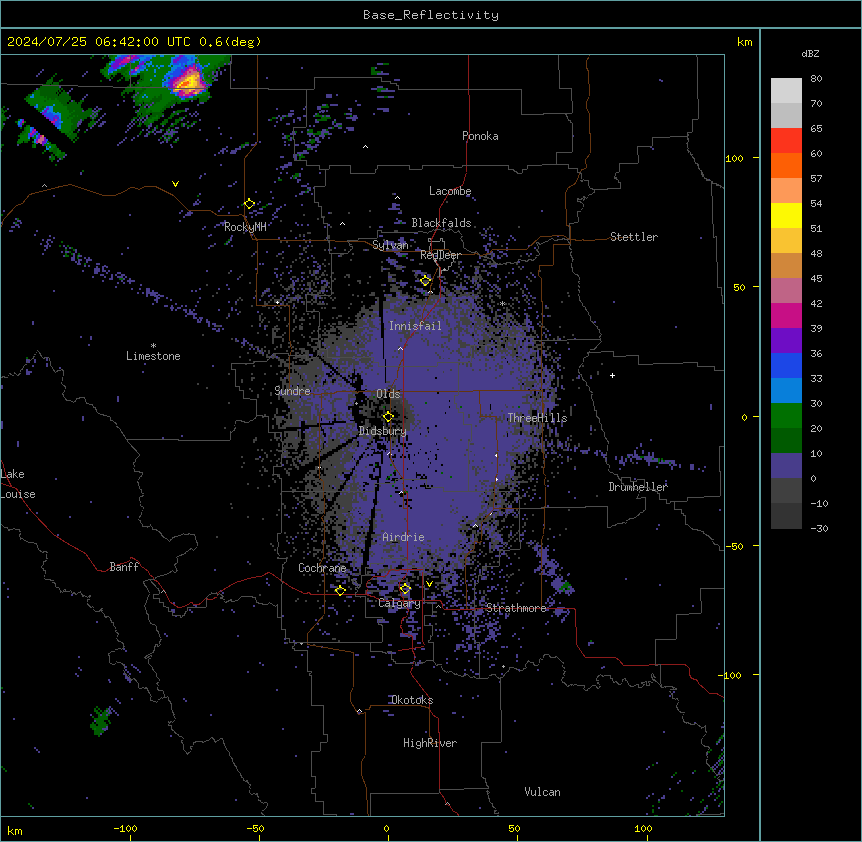Select the red 65-60 dBZ legend swatch
This screenshot has width=862, height=842.
point(786,141)
